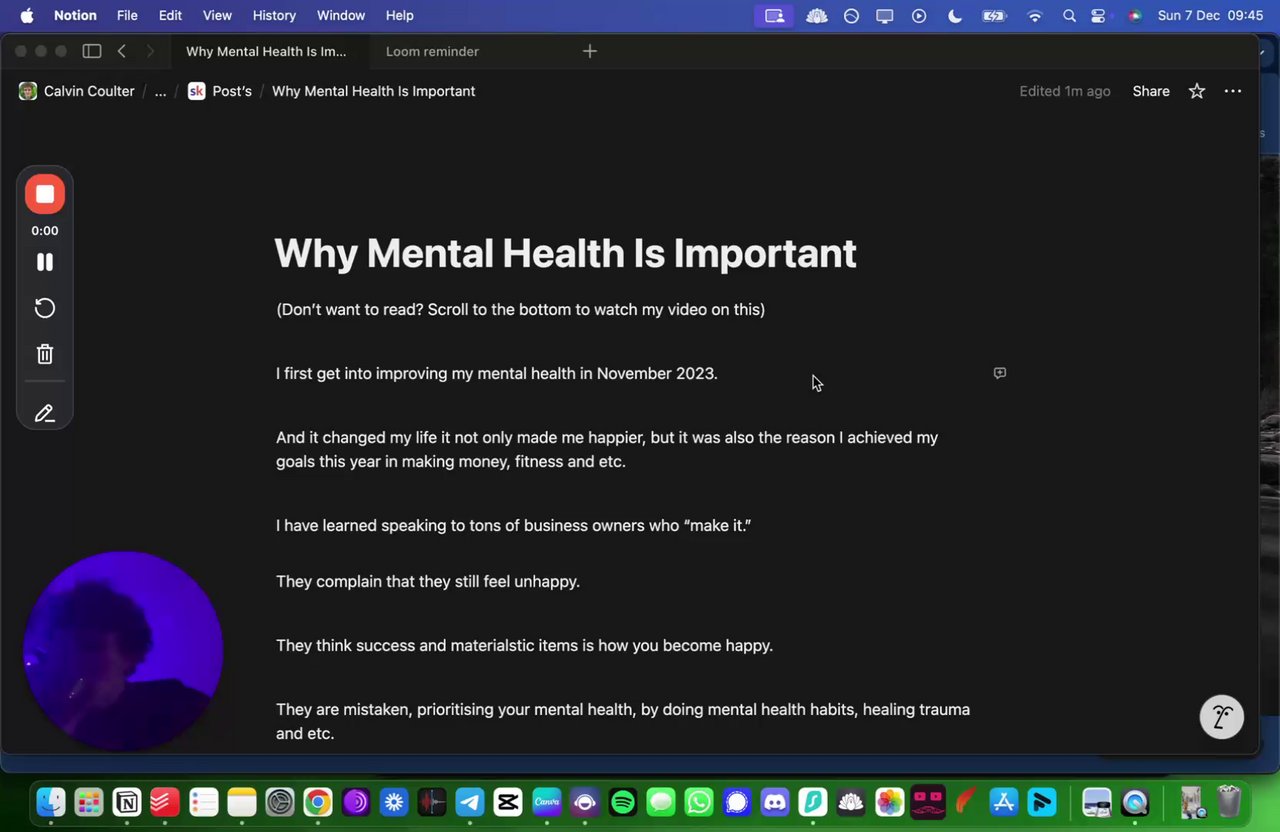
Task: Open the Notion app menu
Action: pos(75,15)
